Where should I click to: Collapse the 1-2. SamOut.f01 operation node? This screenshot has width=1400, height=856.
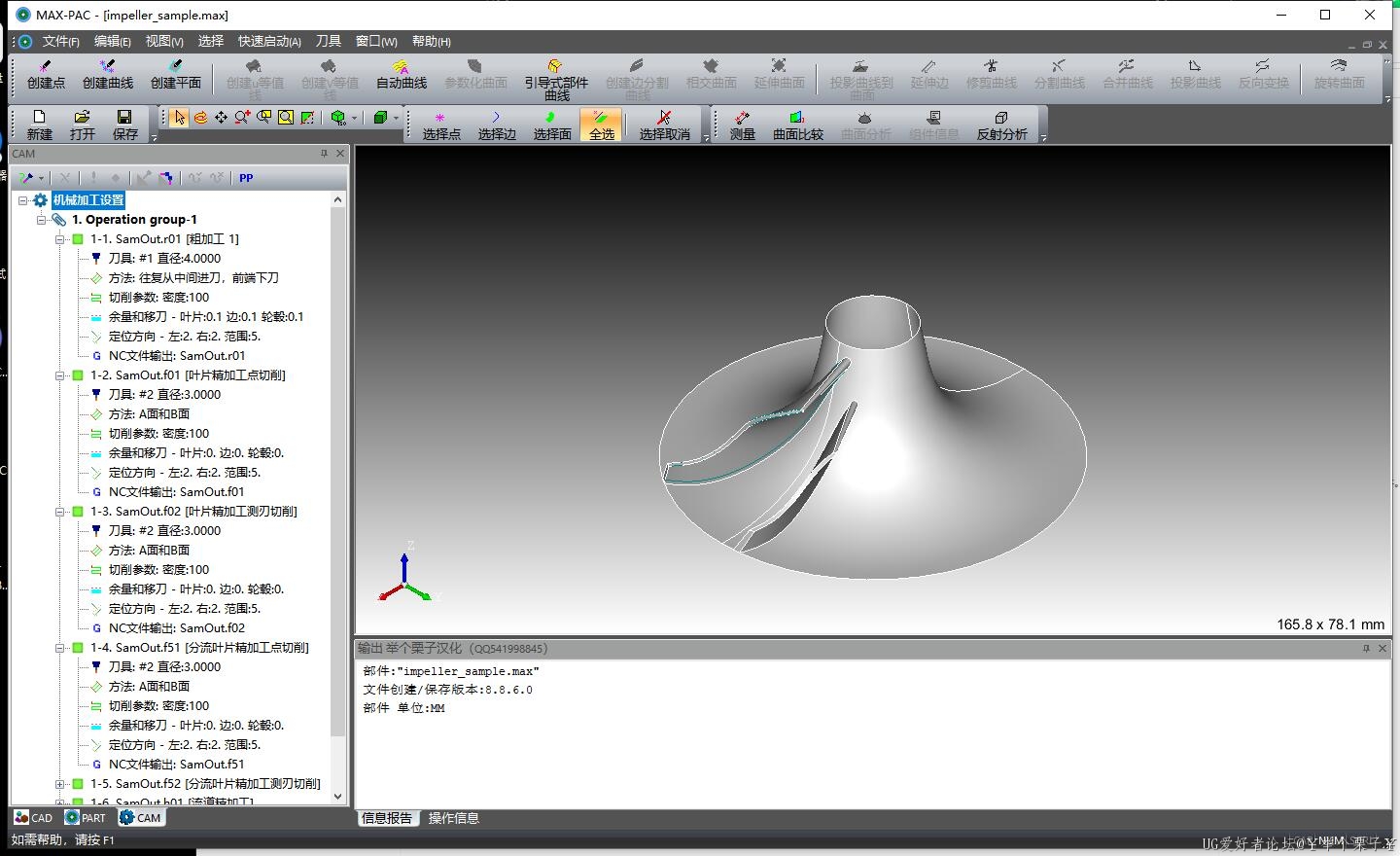pyautogui.click(x=59, y=375)
